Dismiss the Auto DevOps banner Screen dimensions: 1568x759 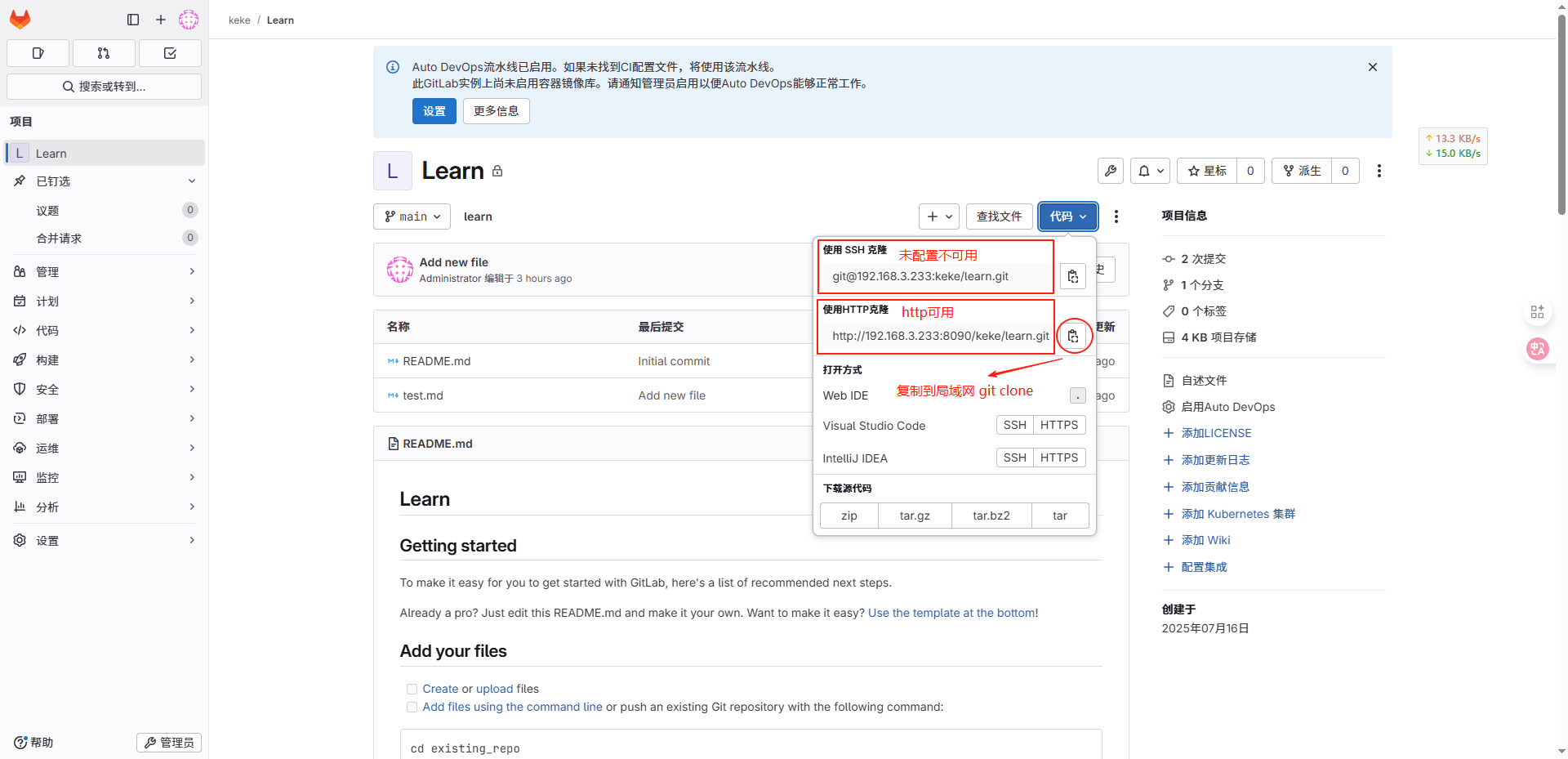1372,67
